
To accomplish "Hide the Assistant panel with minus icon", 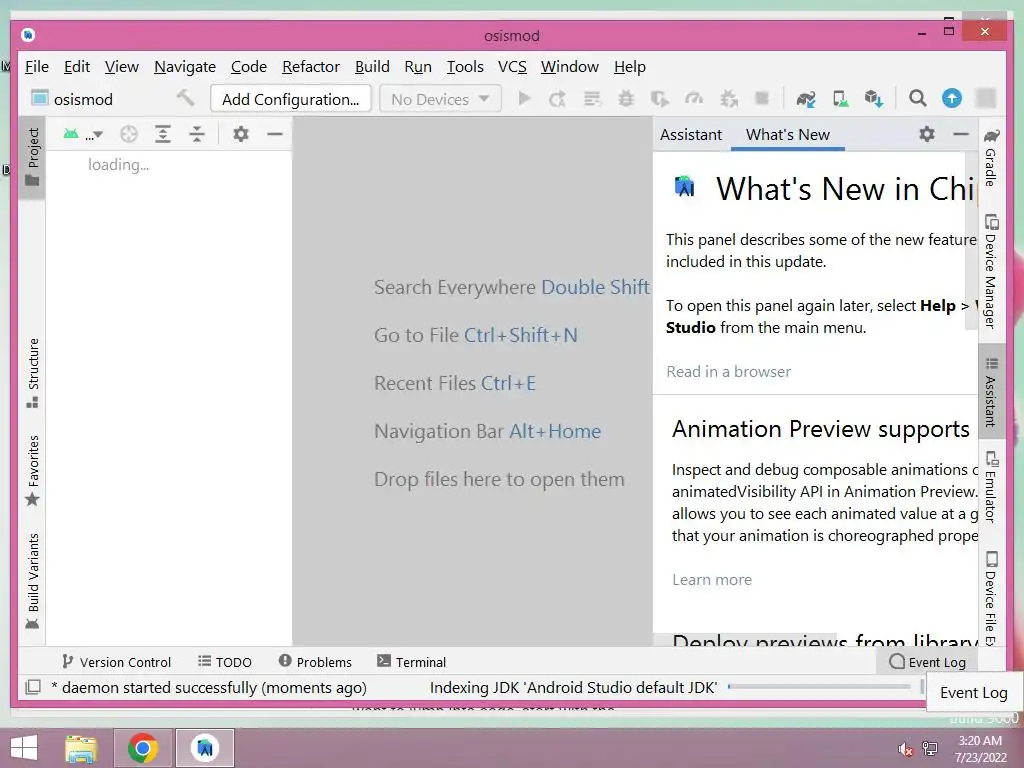I will click(x=961, y=134).
